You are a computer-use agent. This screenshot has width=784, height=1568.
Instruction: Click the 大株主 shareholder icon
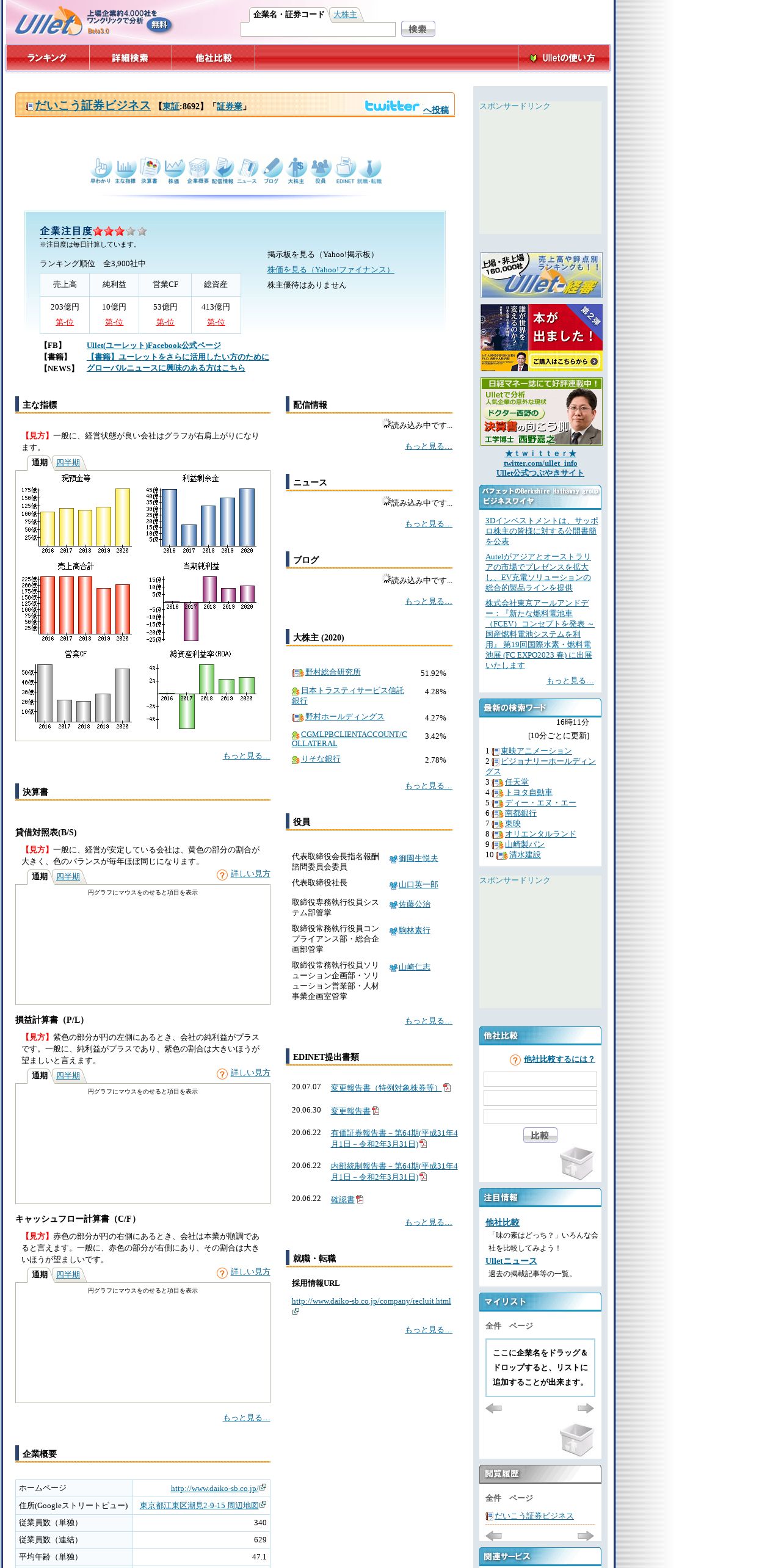tap(296, 170)
